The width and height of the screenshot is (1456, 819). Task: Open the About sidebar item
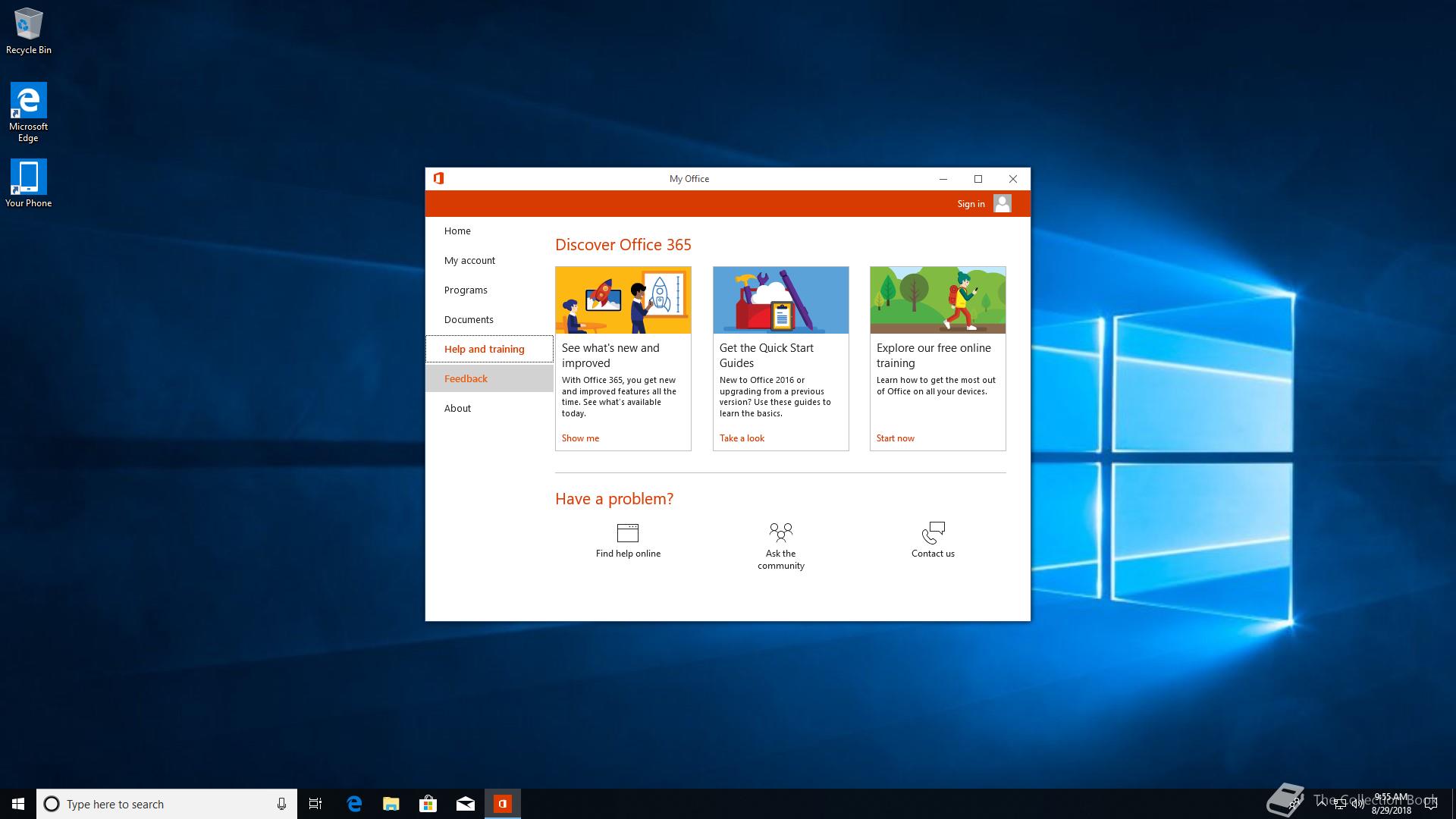(x=489, y=408)
